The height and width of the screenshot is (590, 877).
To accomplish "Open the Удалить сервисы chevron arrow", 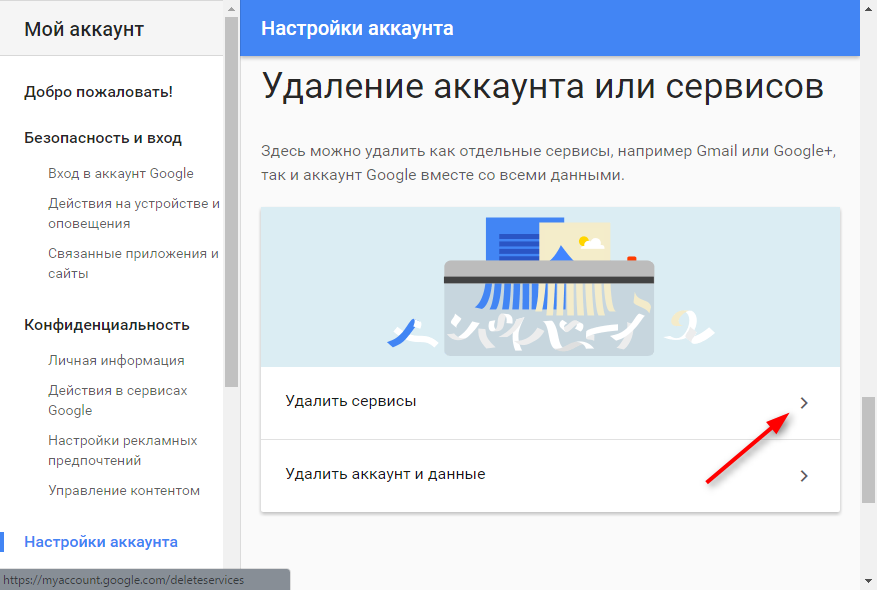I will (x=804, y=403).
